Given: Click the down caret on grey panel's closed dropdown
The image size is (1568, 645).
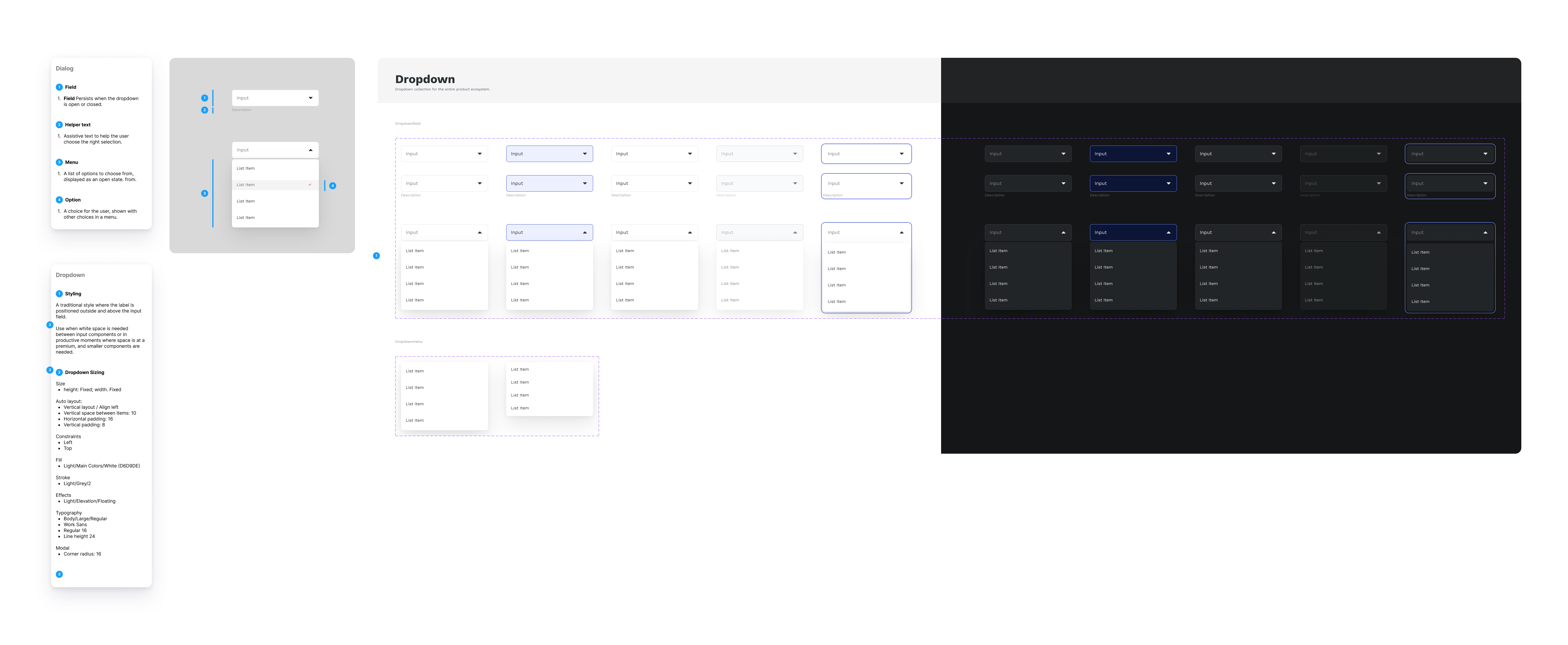Looking at the screenshot, I should coord(310,98).
